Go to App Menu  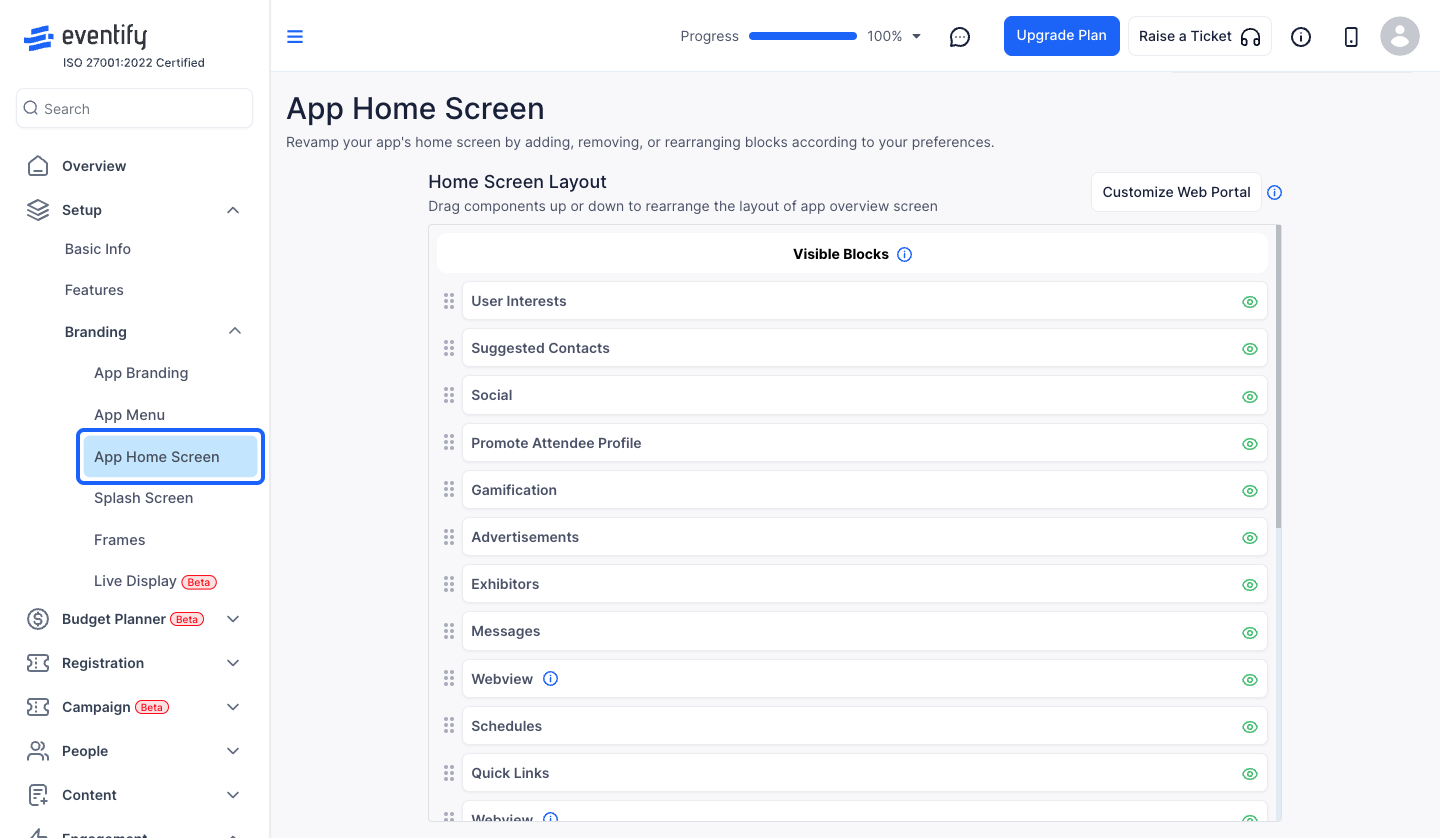point(130,415)
